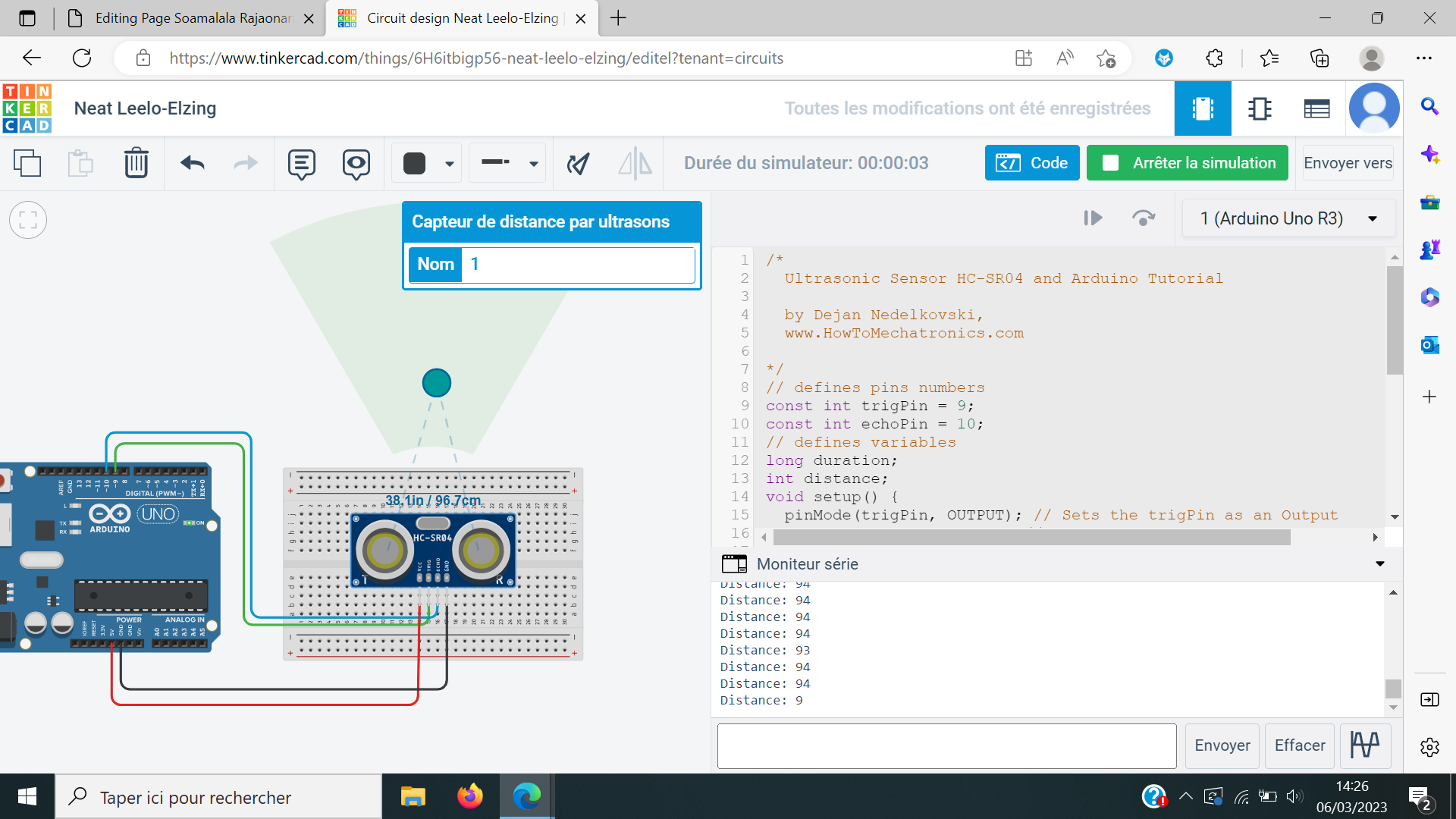Click the serial monitor scroll-up arrow
The width and height of the screenshot is (1456, 819).
1393,592
